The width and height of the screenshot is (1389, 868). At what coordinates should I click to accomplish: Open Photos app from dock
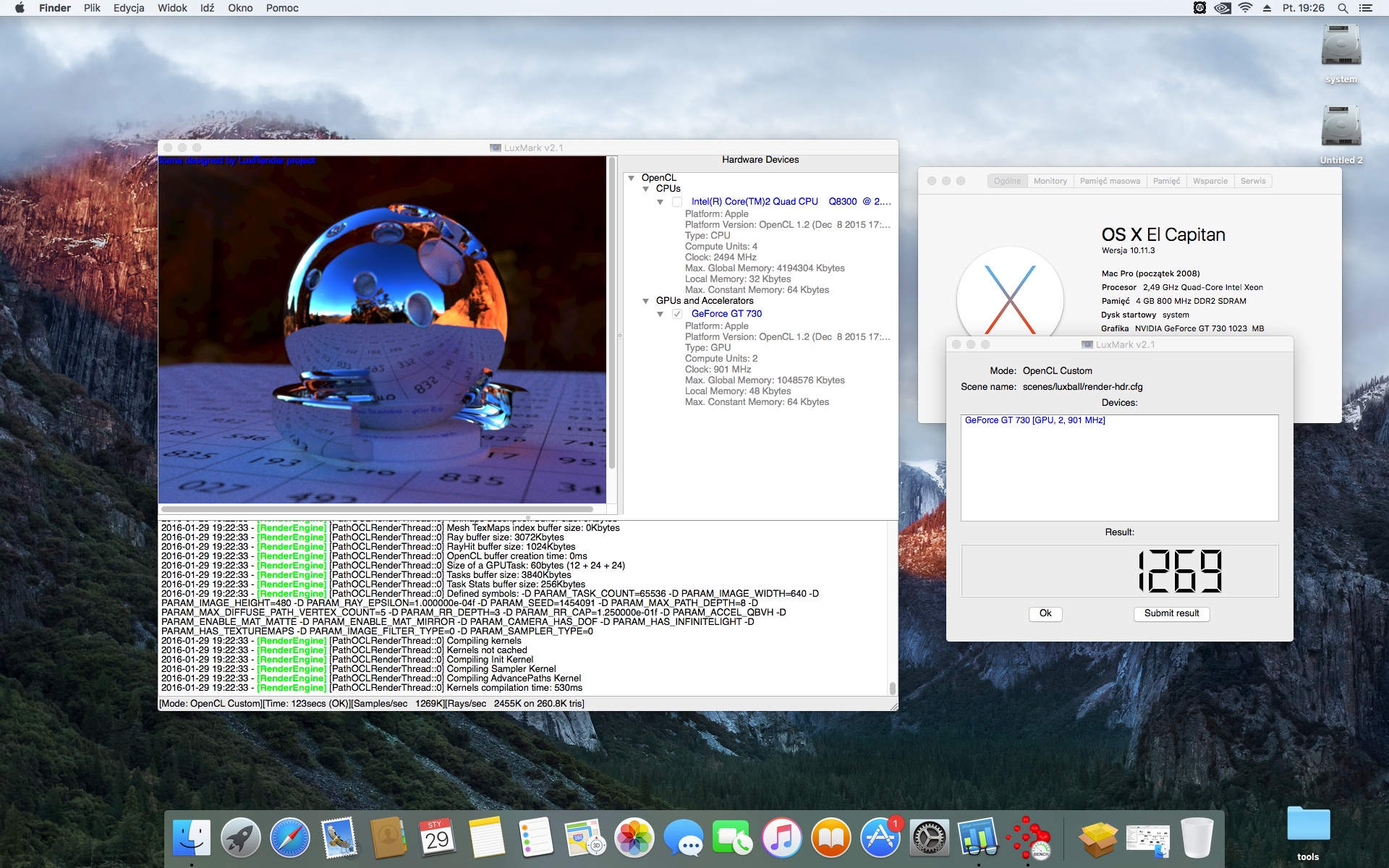(x=634, y=839)
